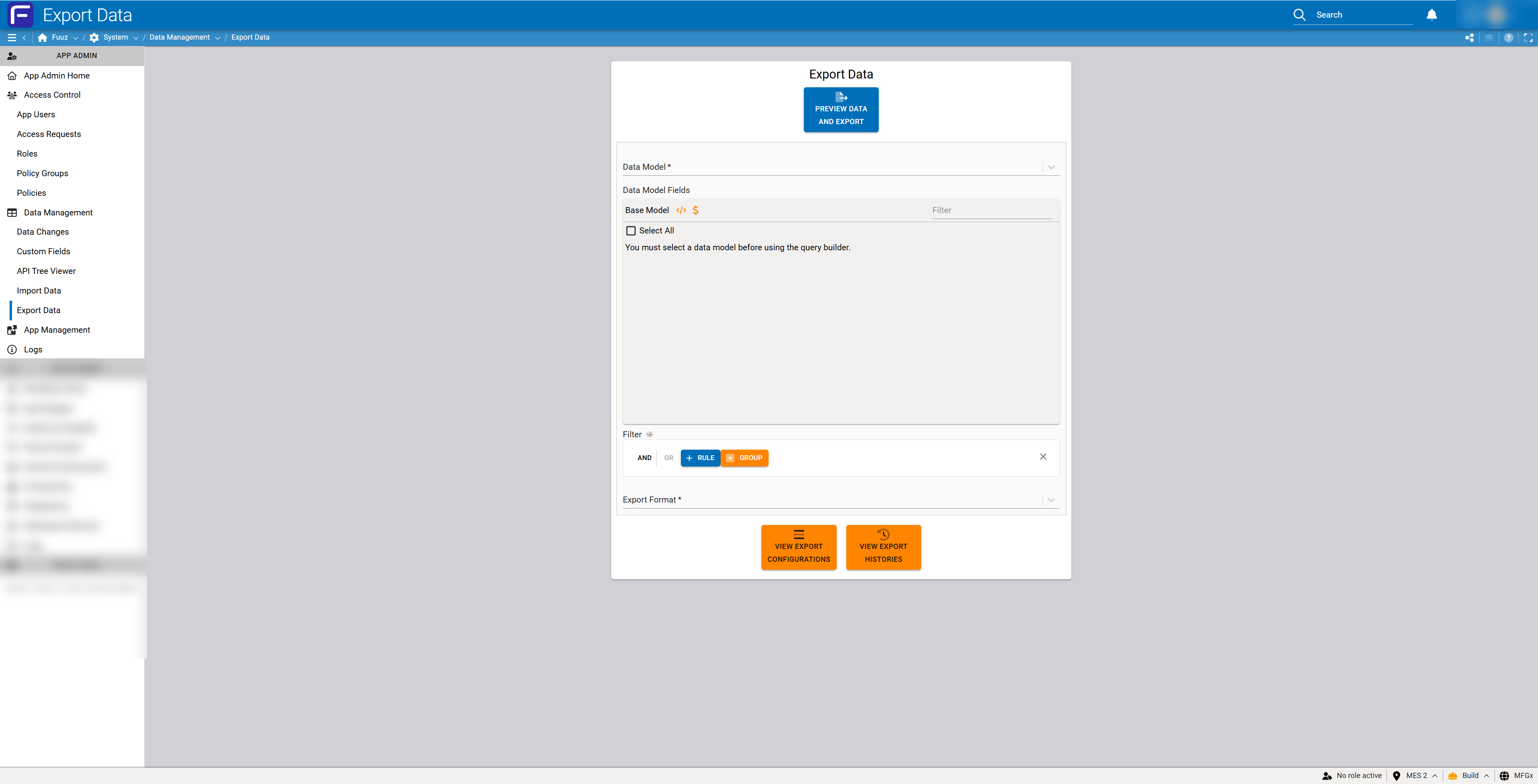1538x784 pixels.
Task: Select the OR condition toggle
Action: click(x=669, y=458)
